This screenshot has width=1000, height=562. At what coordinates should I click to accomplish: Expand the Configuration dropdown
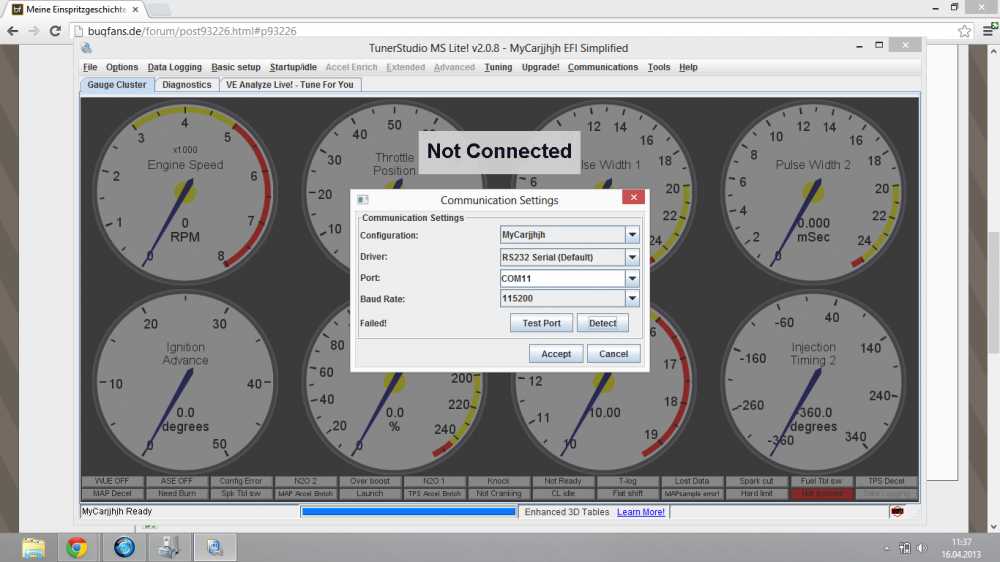click(x=631, y=235)
